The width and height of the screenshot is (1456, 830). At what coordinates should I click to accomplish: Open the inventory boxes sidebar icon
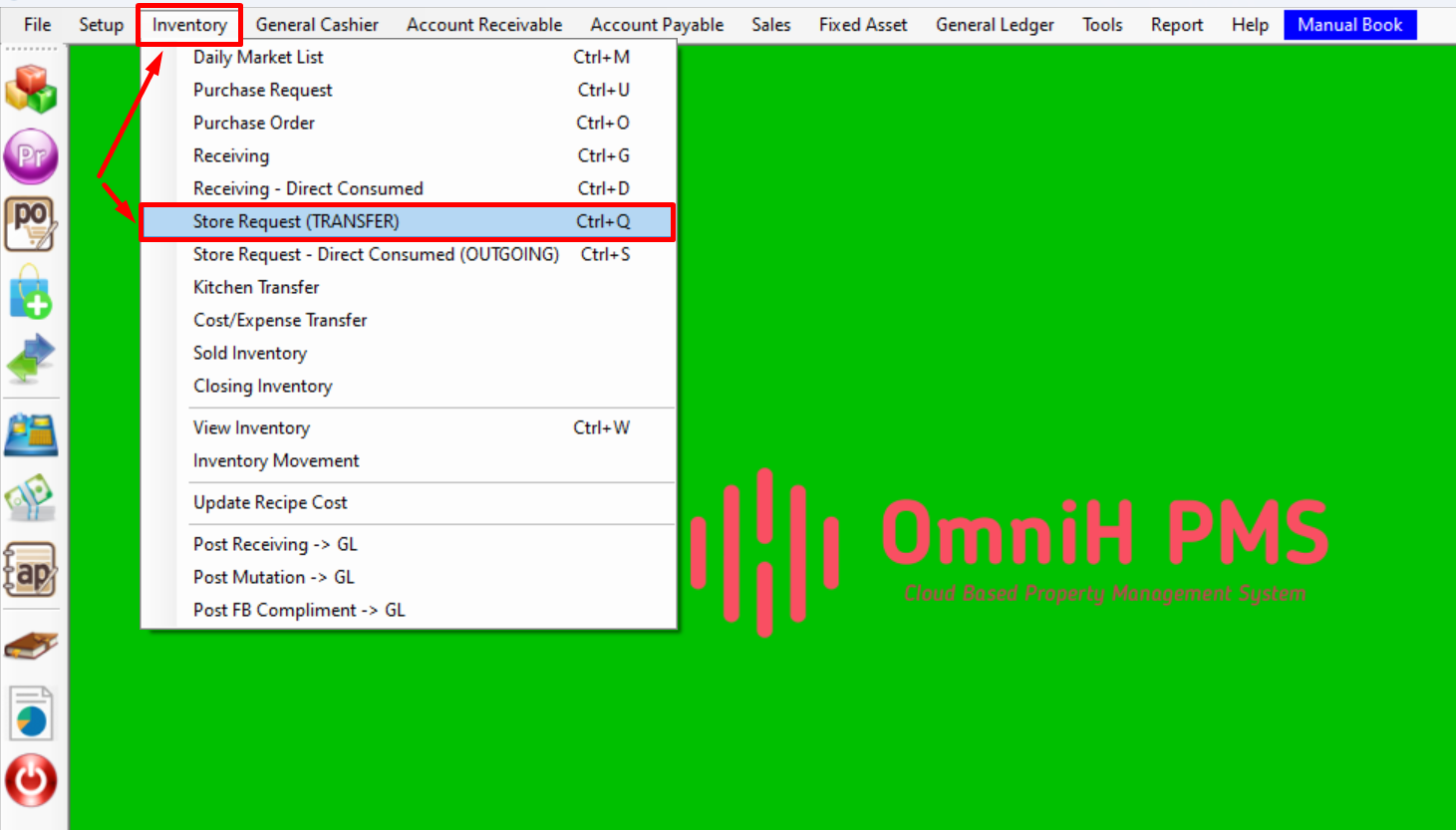[x=31, y=90]
